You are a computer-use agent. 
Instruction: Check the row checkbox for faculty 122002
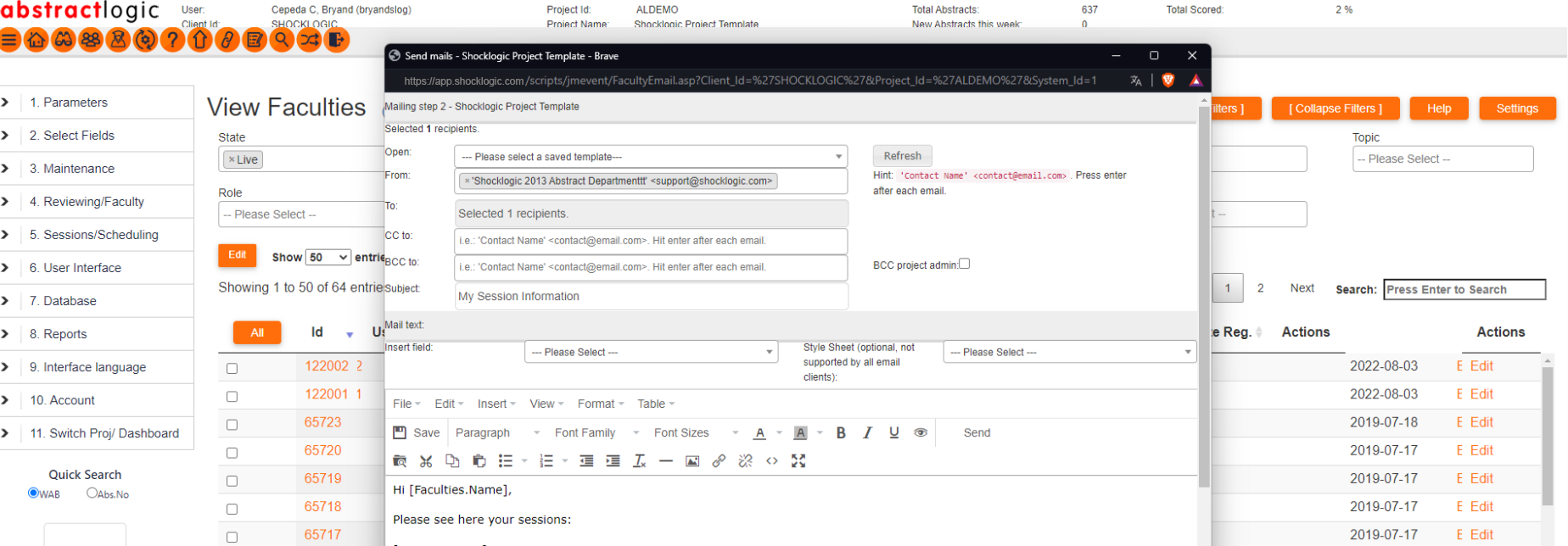click(x=232, y=369)
